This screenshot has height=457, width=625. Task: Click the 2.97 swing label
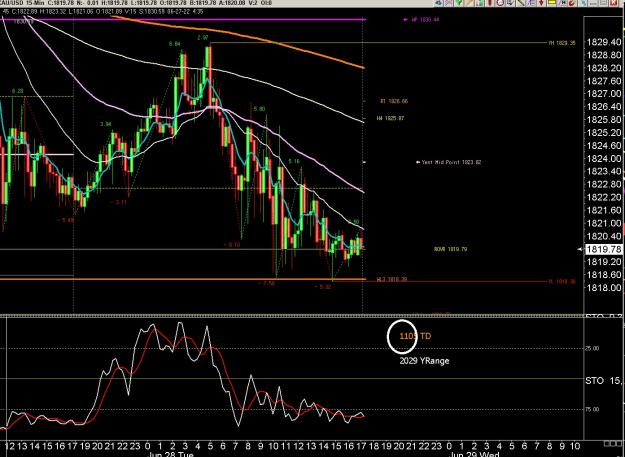coord(202,38)
